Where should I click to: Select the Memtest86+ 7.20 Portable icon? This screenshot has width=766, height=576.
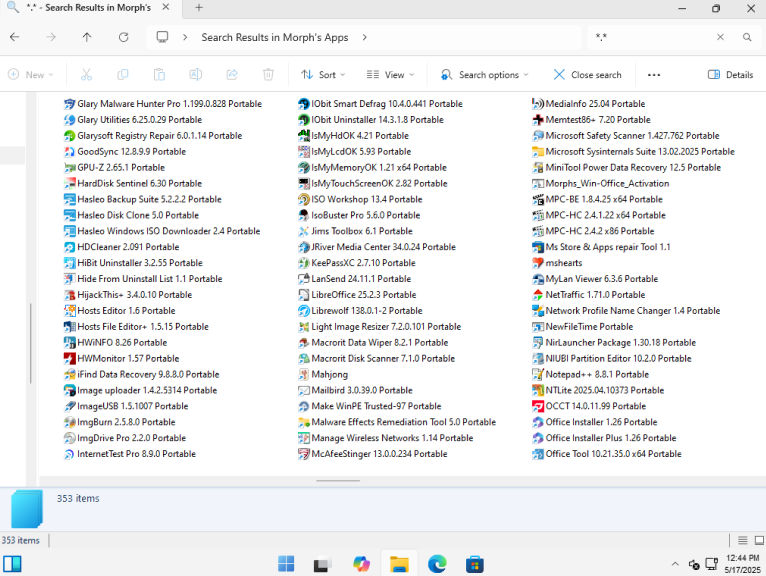(x=538, y=120)
